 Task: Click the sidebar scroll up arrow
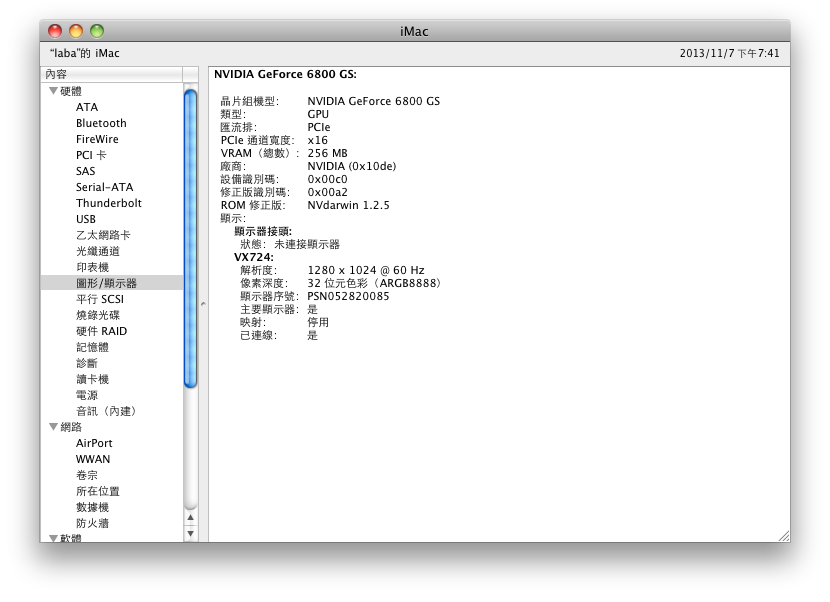click(191, 517)
